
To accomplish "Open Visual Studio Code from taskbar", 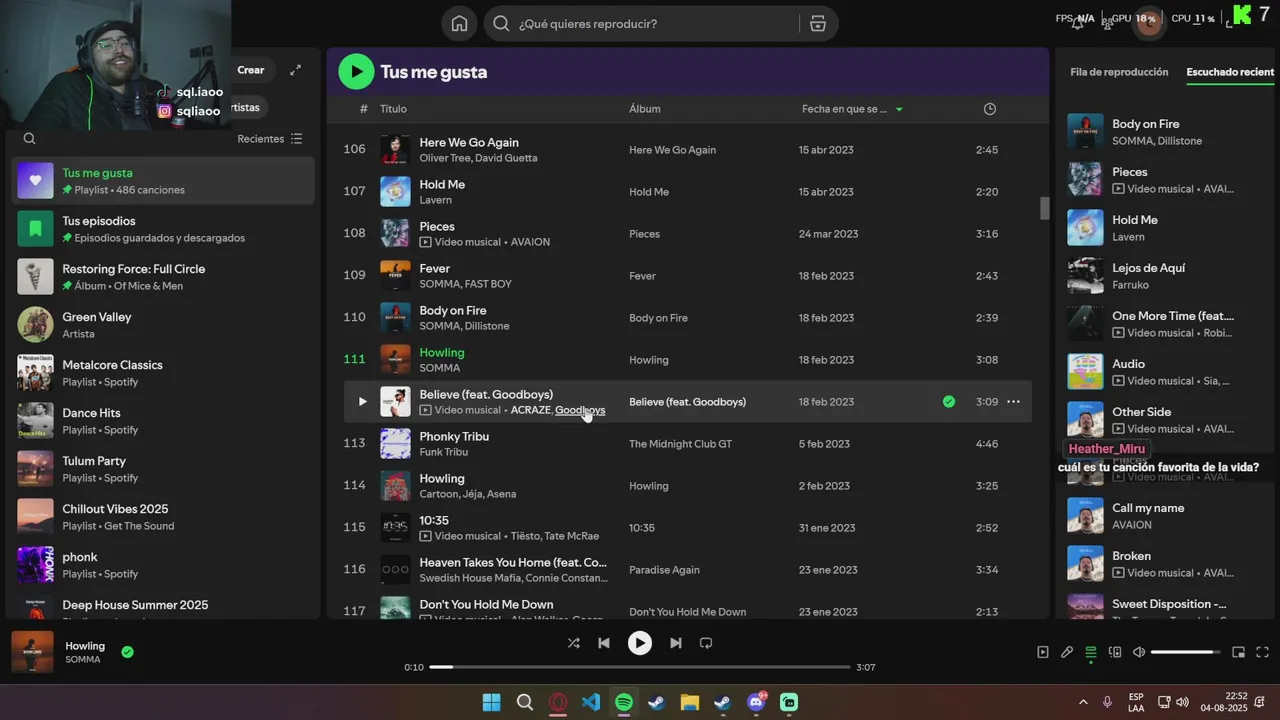I will point(590,703).
